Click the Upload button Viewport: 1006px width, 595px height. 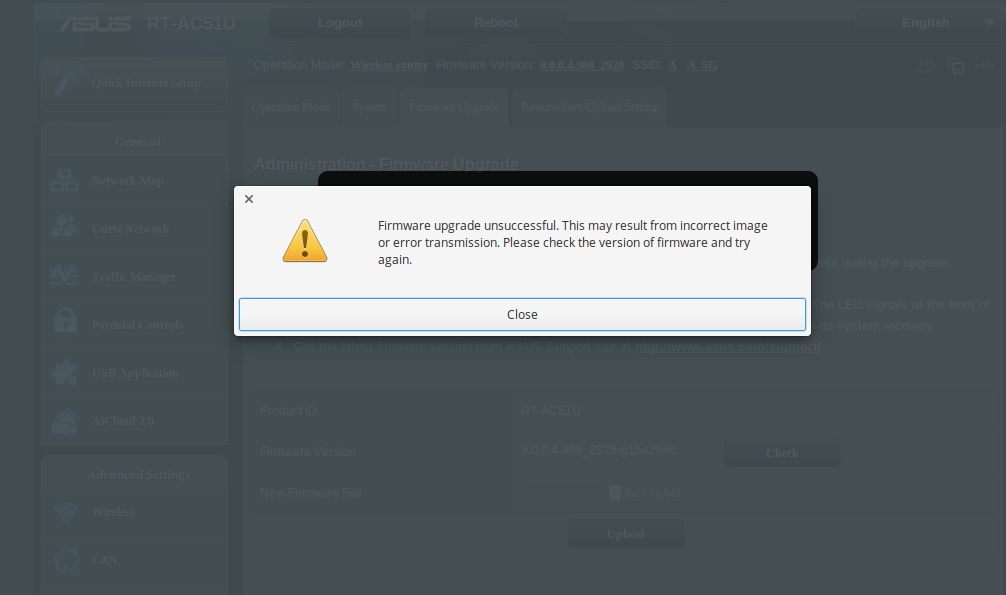tap(626, 534)
